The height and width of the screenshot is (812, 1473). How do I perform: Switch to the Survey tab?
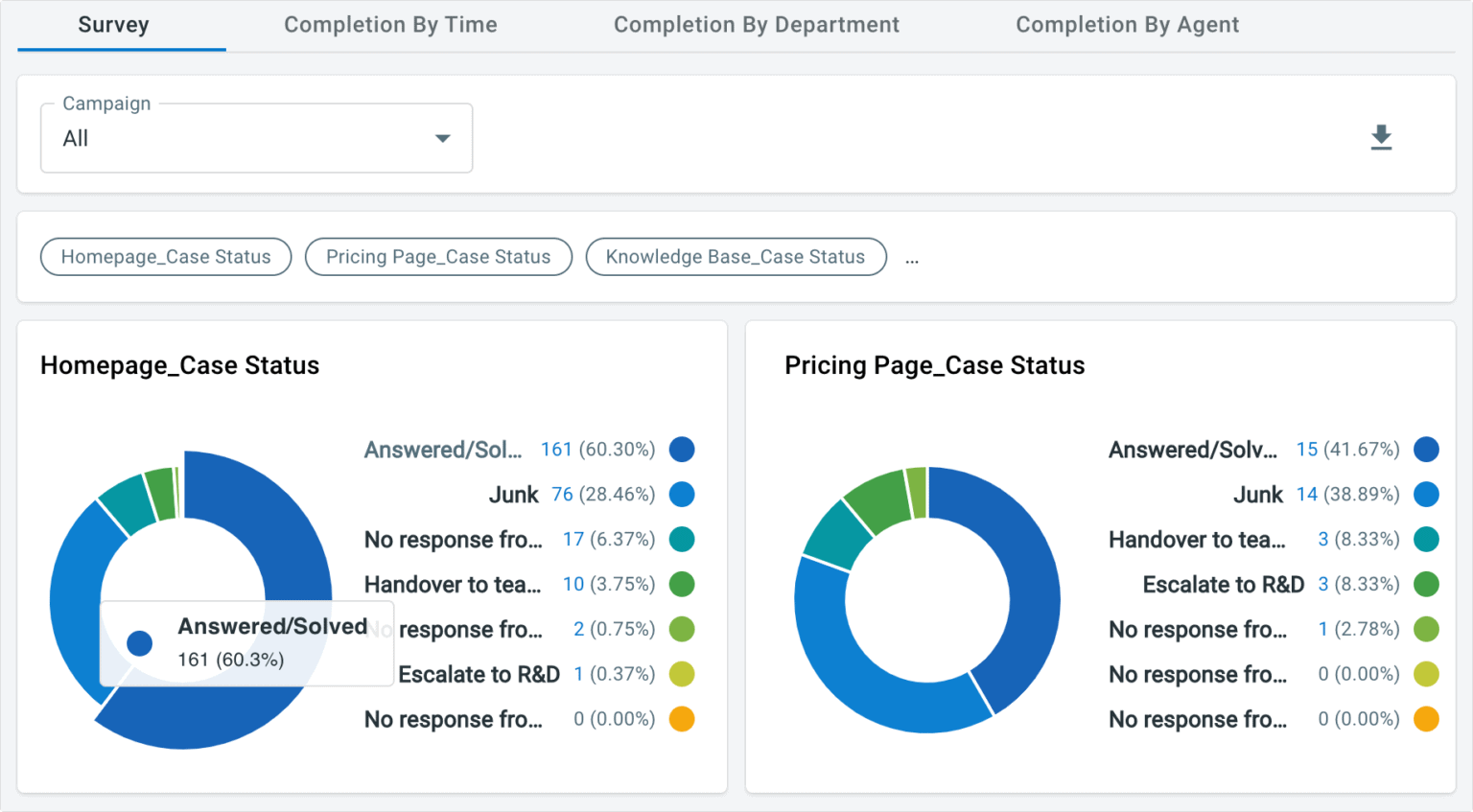tap(114, 25)
